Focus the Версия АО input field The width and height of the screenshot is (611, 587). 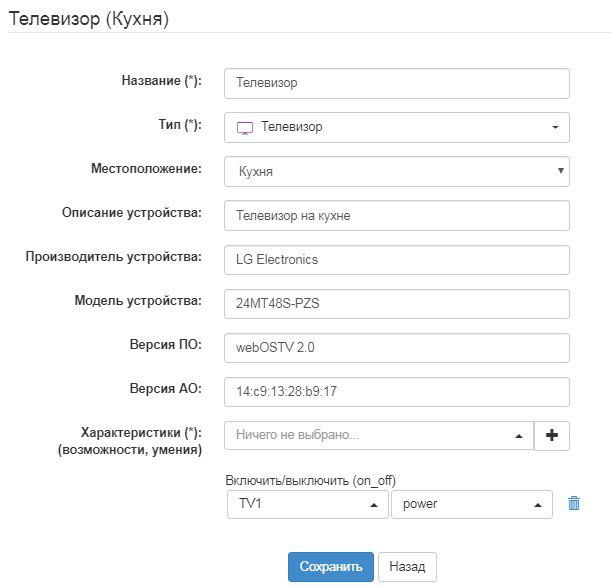pyautogui.click(x=397, y=391)
